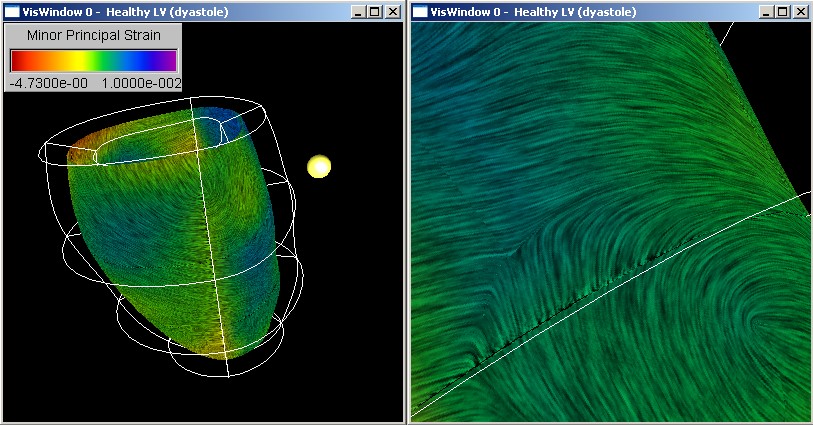Select the yellow light source sphere
Viewport: 813px width, 425px height.
pos(319,166)
